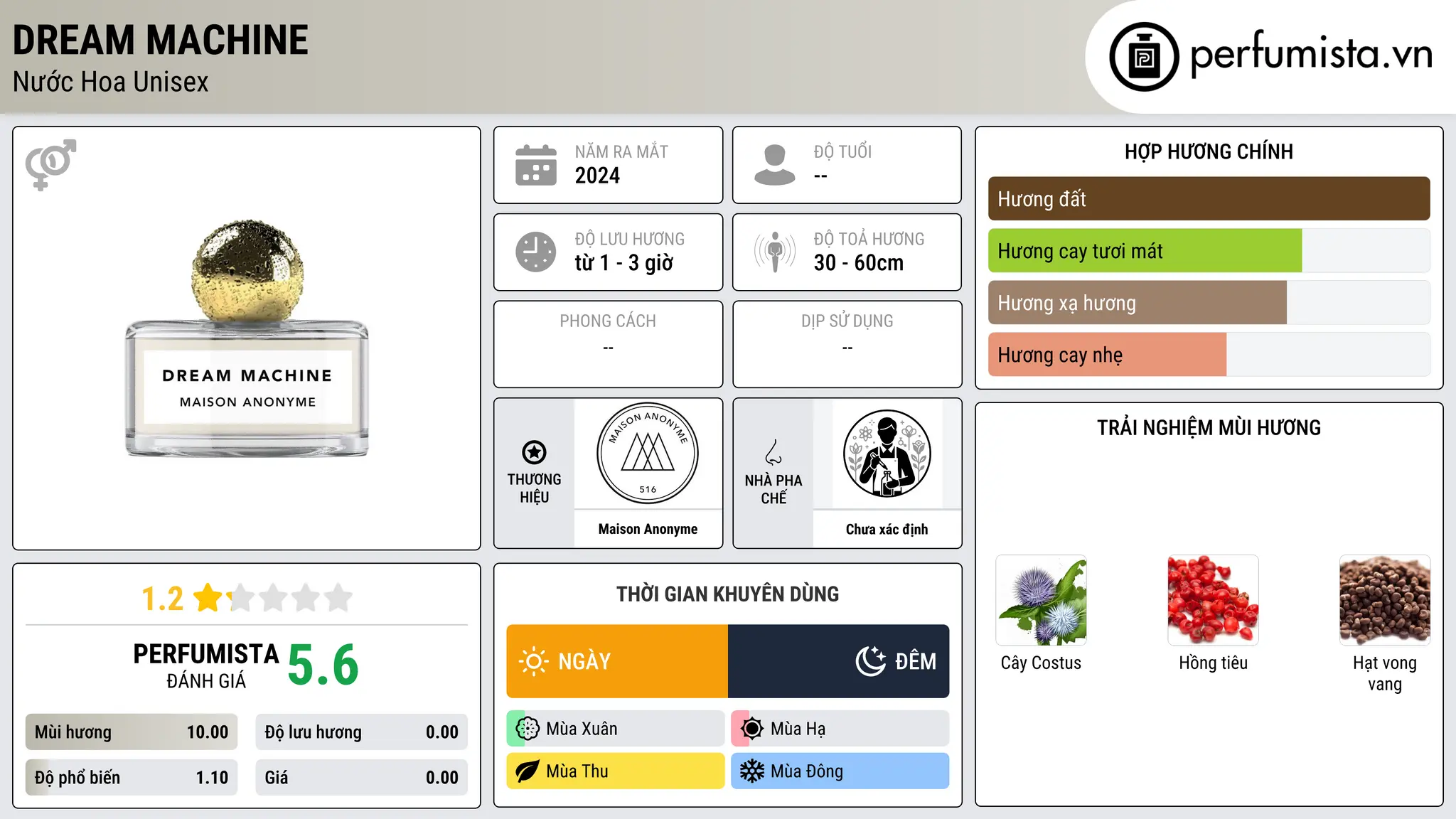Screen dimensions: 1456x819
Task: Click the clock icon beside Độ lưu hương
Action: (x=536, y=252)
